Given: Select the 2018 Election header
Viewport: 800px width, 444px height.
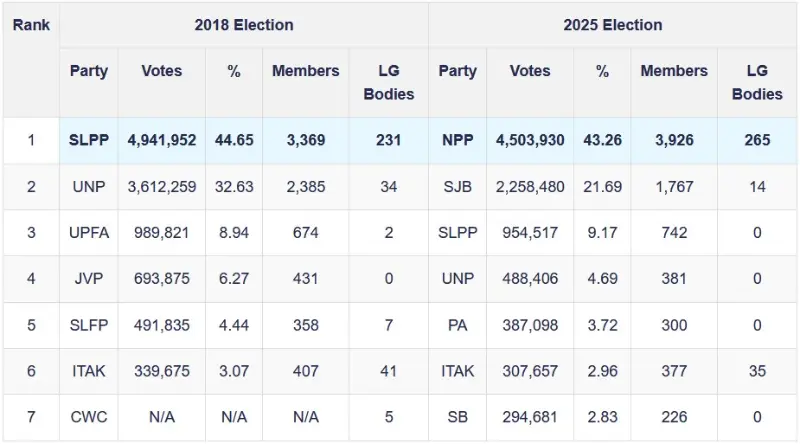Looking at the screenshot, I should (x=244, y=25).
